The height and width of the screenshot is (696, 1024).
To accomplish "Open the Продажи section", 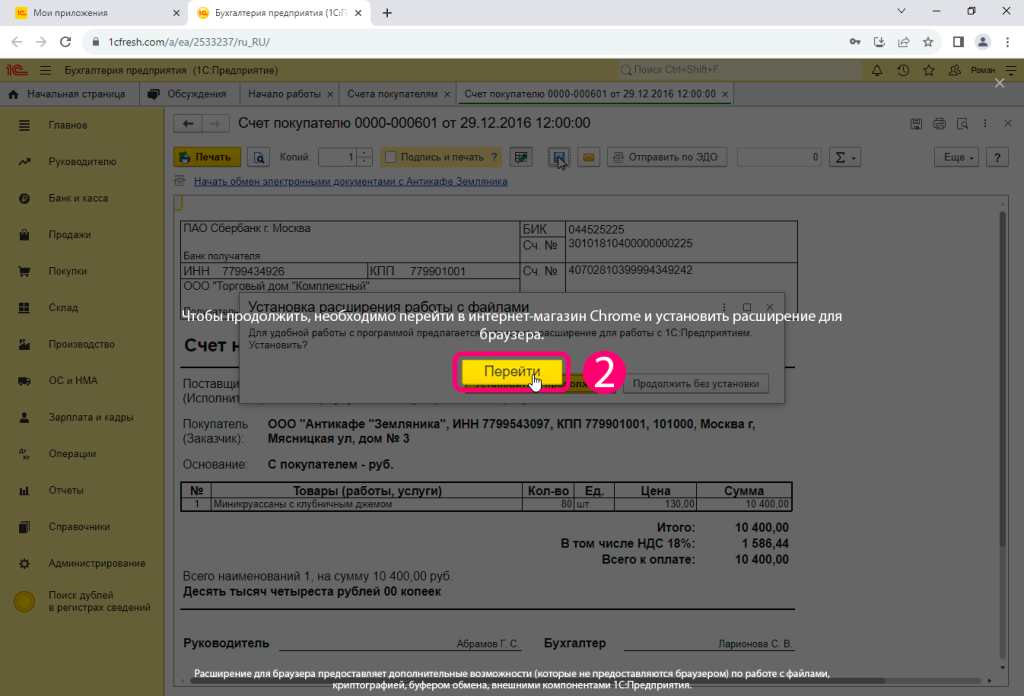I will point(70,235).
